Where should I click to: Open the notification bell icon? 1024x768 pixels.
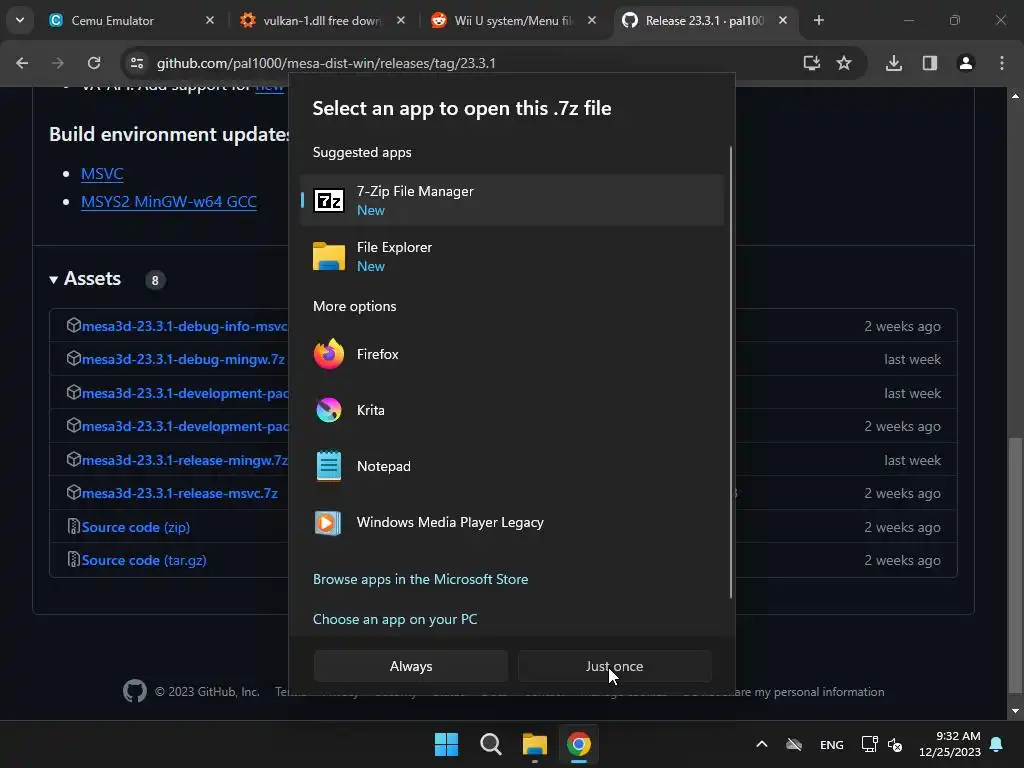[997, 744]
